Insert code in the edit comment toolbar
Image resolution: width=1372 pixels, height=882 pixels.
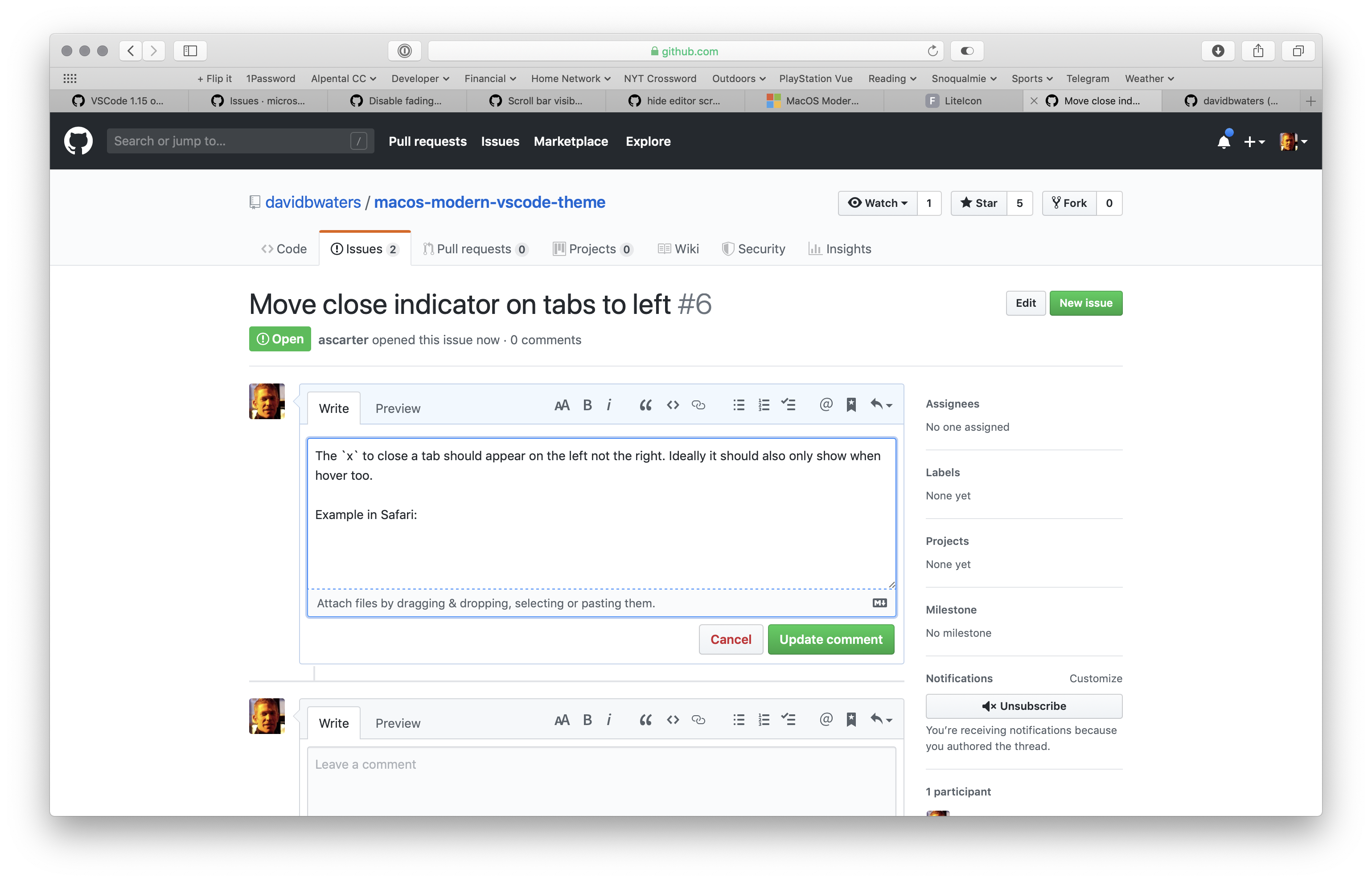click(x=673, y=405)
